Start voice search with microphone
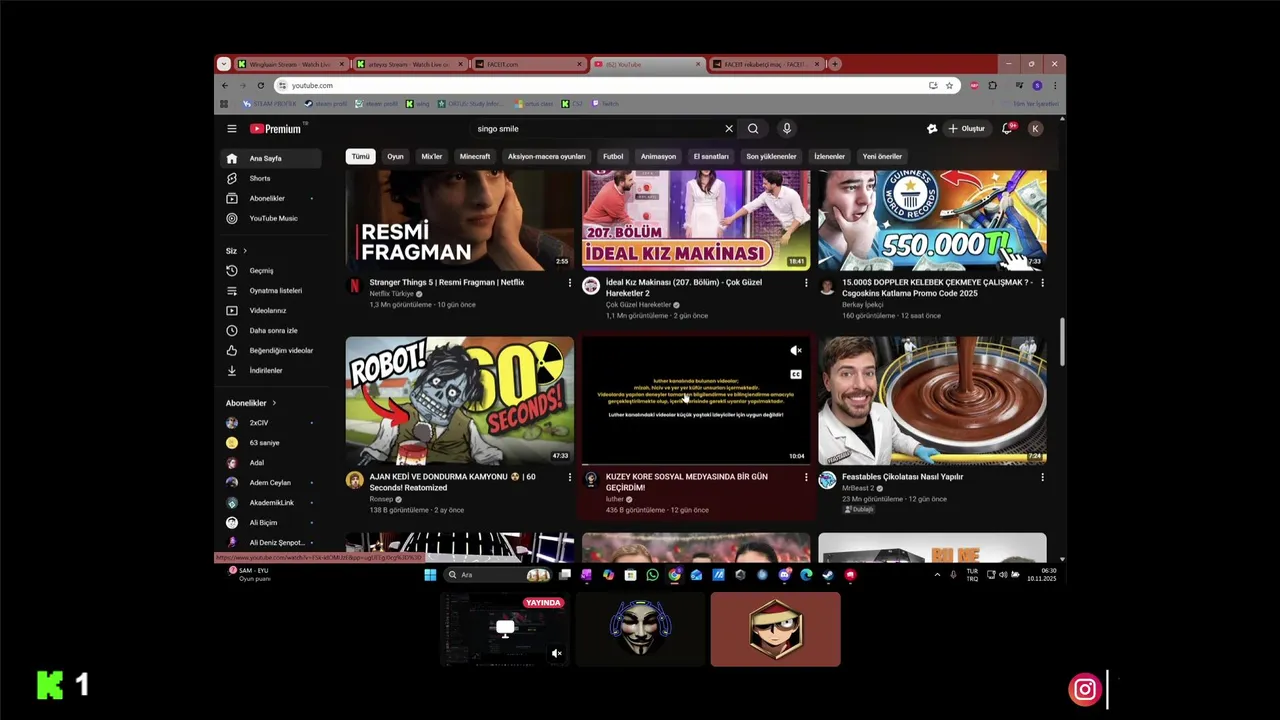 pyautogui.click(x=787, y=129)
